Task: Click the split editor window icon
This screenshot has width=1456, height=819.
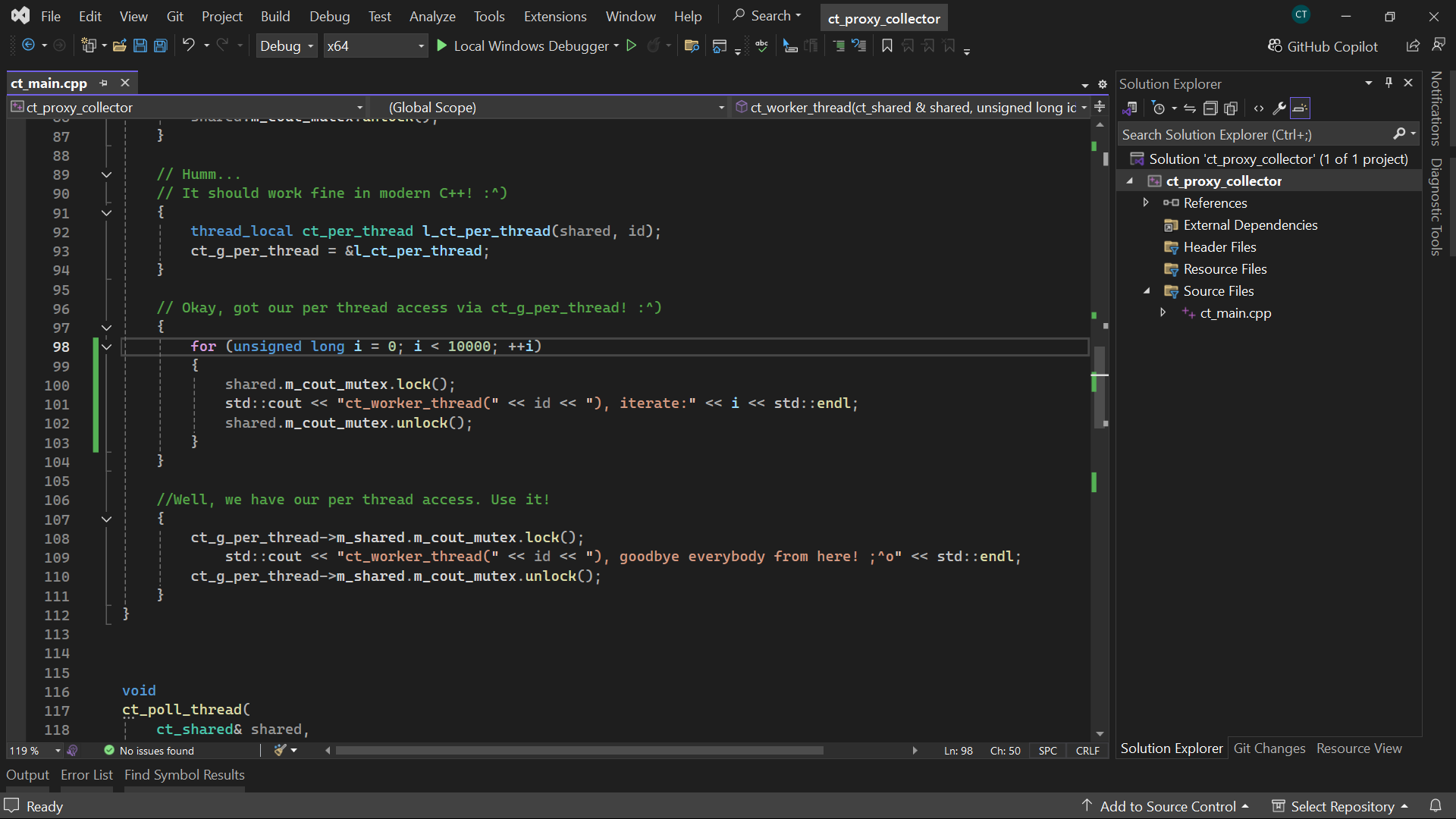Action: pos(1100,107)
